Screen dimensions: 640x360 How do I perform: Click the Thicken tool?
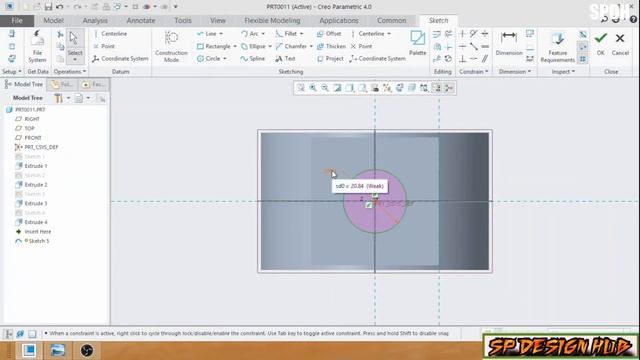pyautogui.click(x=331, y=46)
